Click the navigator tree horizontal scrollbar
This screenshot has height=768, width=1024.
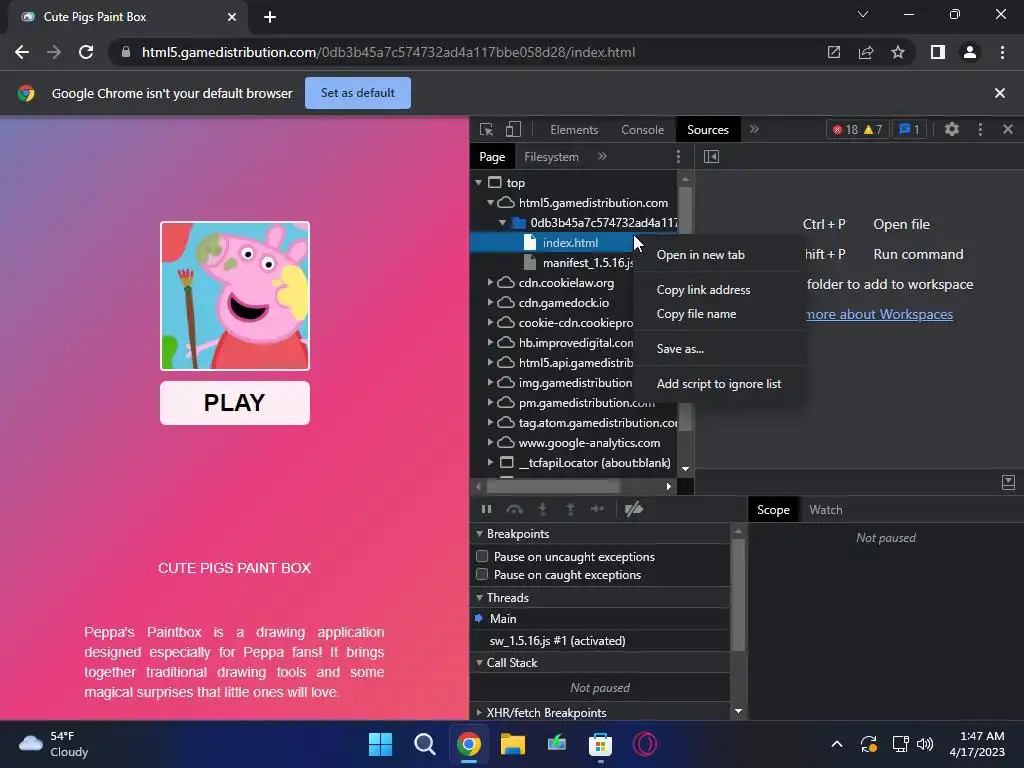point(552,487)
